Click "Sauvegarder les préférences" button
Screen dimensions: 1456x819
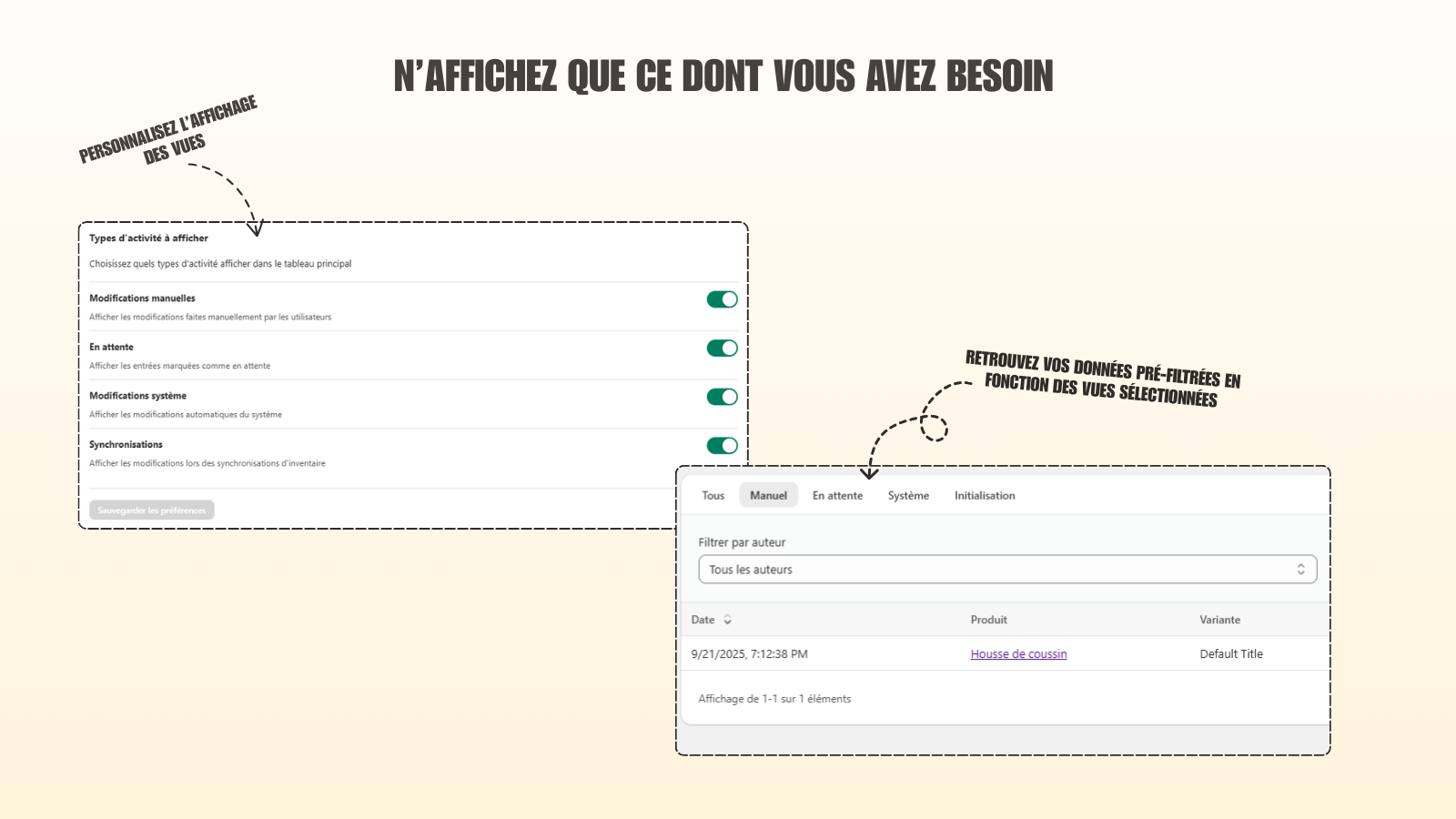(x=151, y=510)
